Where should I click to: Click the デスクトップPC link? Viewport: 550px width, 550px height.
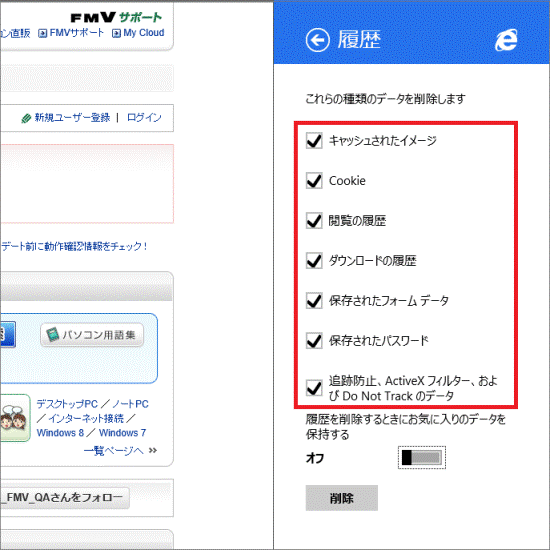(x=67, y=404)
